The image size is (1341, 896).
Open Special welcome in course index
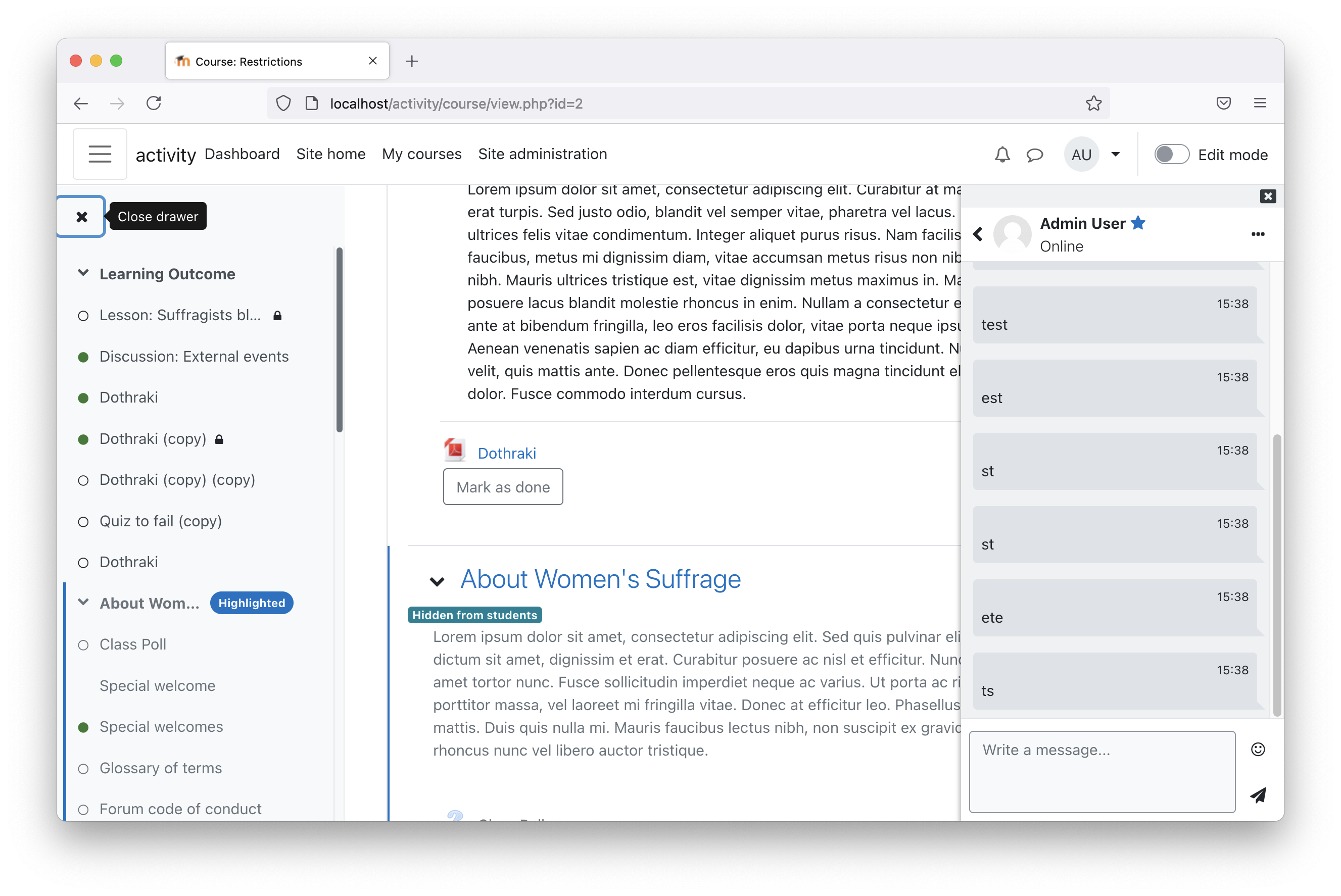coord(157,686)
